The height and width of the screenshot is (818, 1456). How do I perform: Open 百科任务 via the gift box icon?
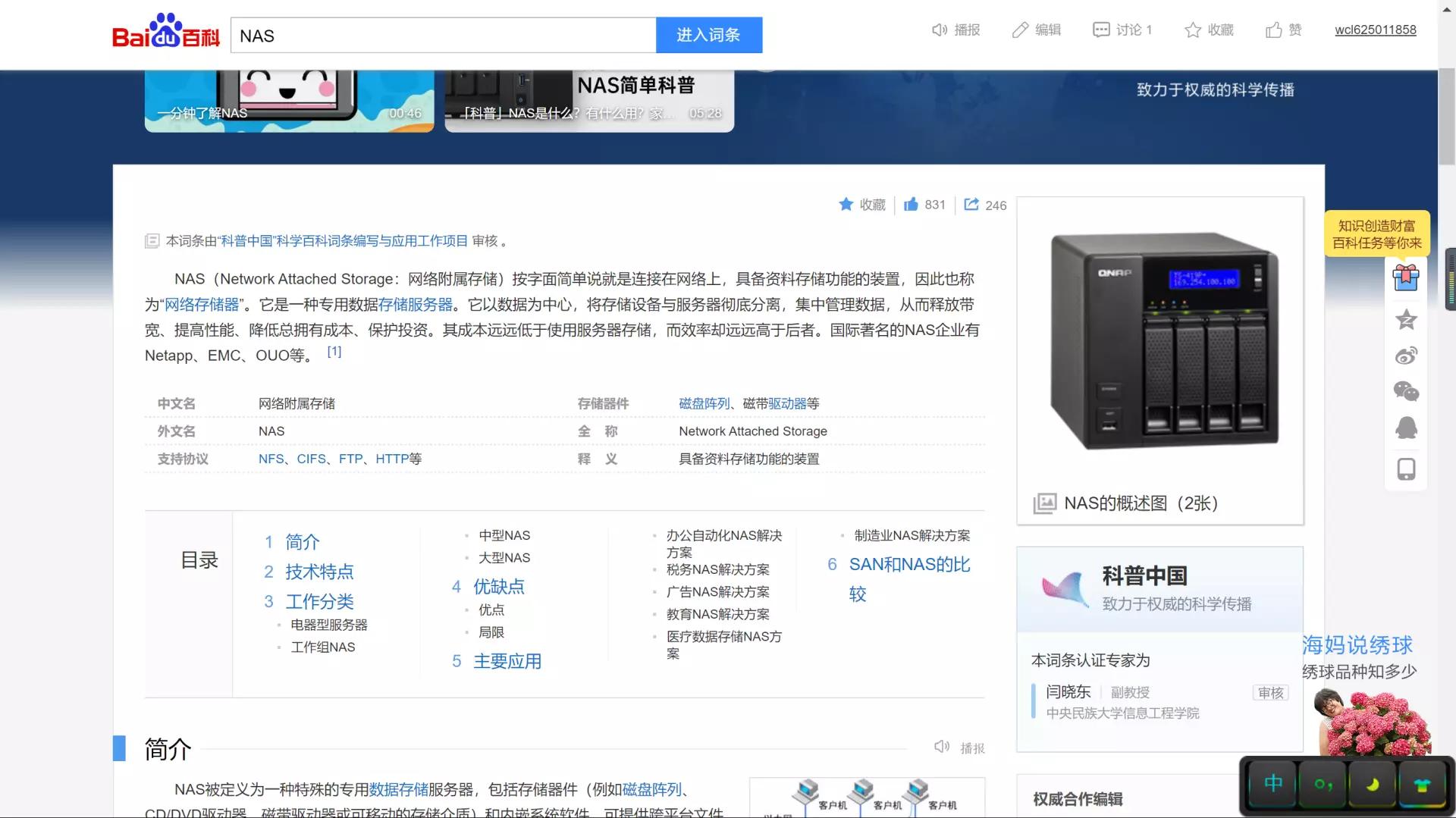pos(1406,277)
